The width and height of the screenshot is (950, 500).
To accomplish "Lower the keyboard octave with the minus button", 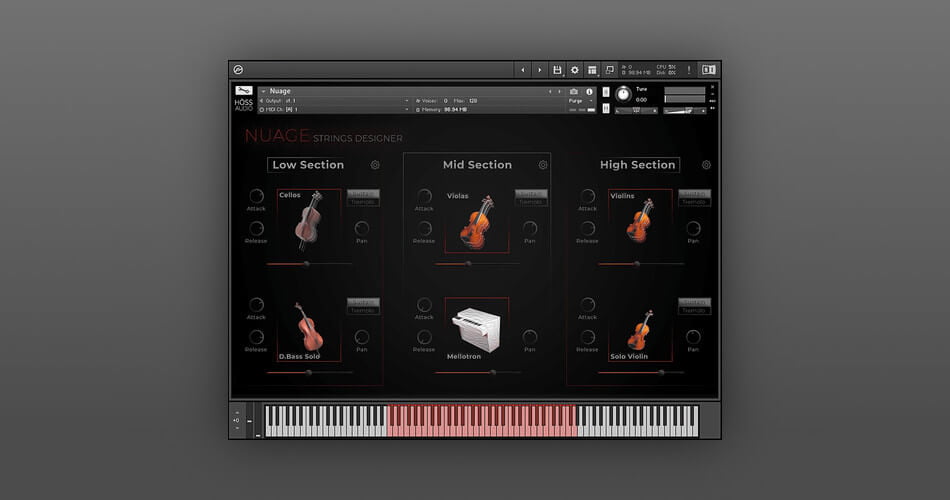I will tap(236, 428).
